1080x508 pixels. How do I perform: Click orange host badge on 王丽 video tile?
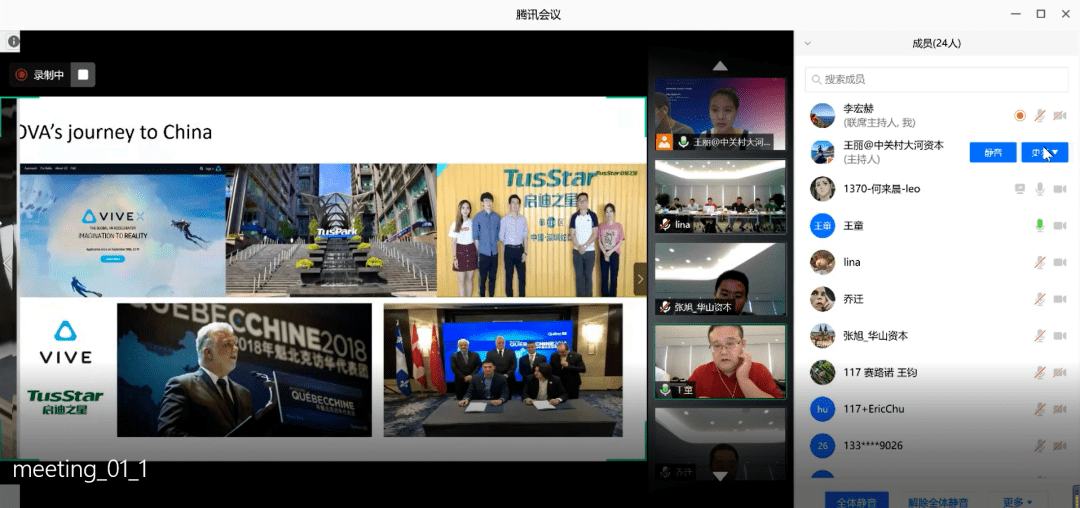664,142
